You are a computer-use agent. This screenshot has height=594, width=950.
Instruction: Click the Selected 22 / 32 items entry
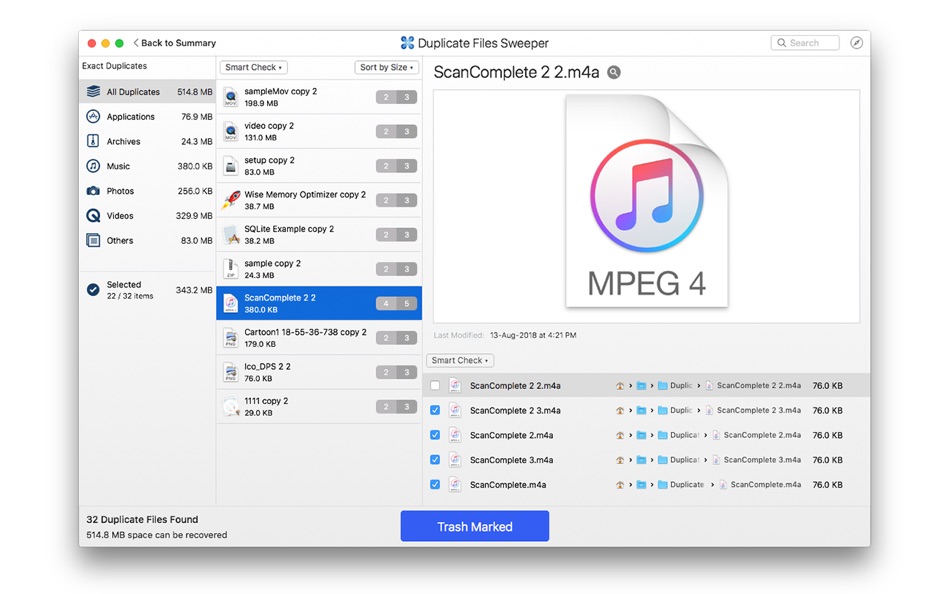pyautogui.click(x=148, y=290)
